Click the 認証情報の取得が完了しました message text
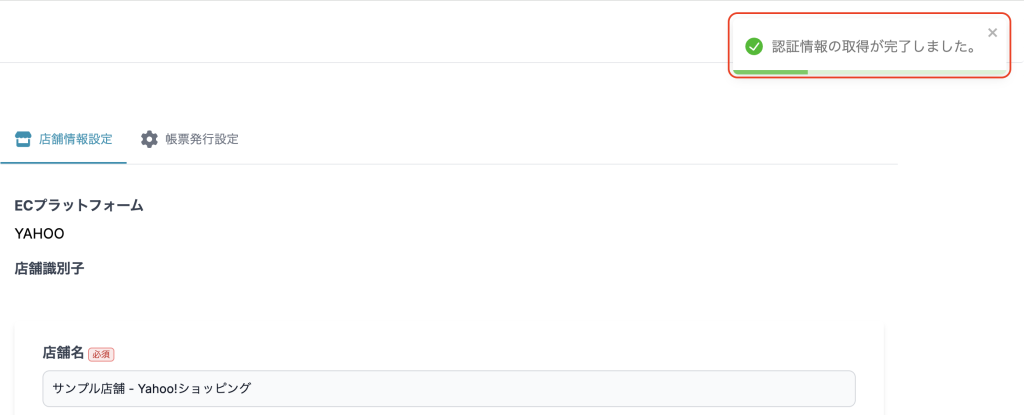 click(875, 46)
